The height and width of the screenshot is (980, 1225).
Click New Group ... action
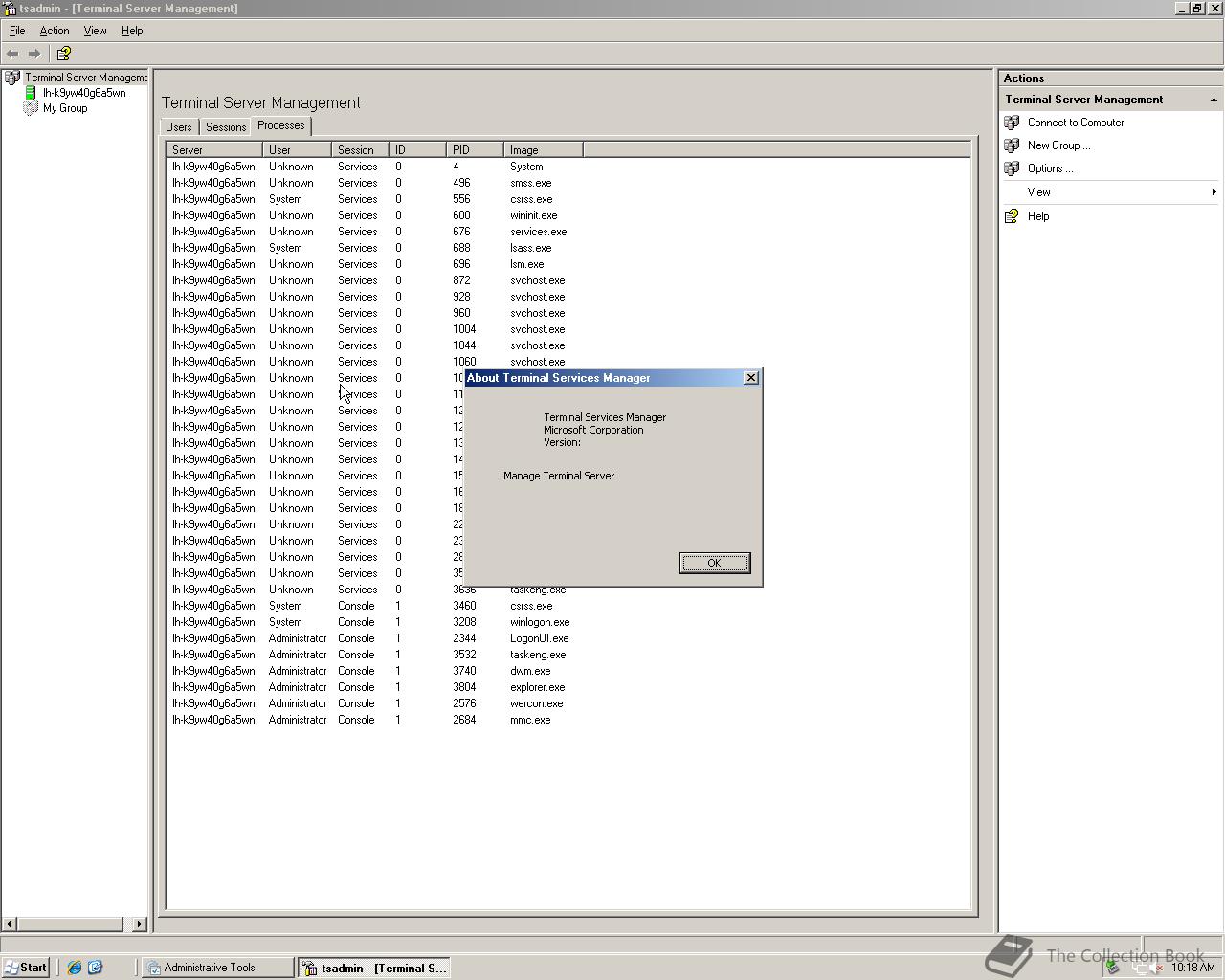coord(1058,145)
